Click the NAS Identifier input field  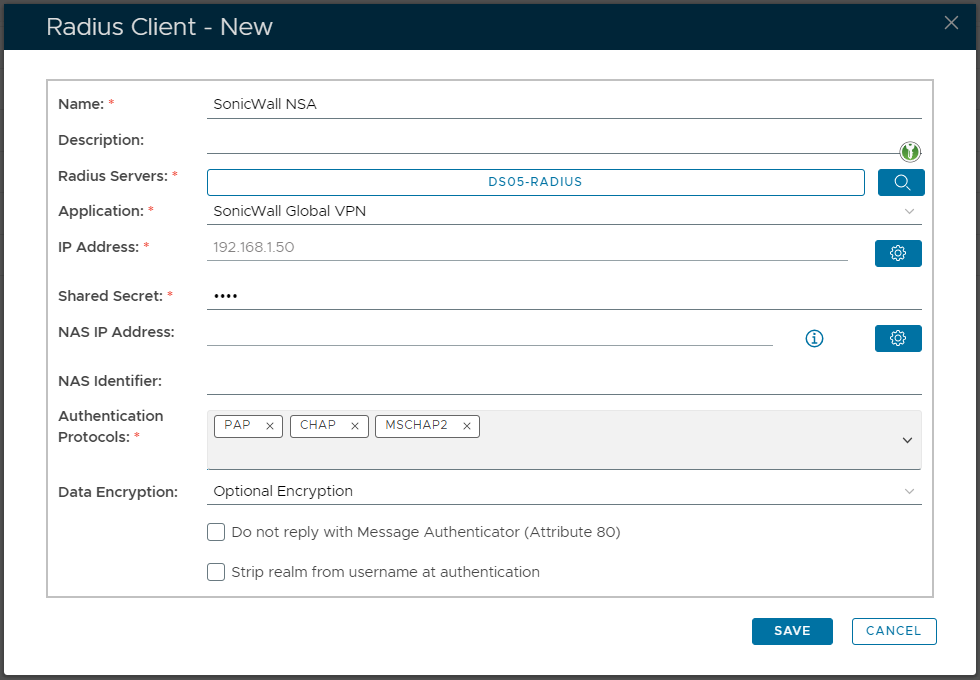click(565, 381)
